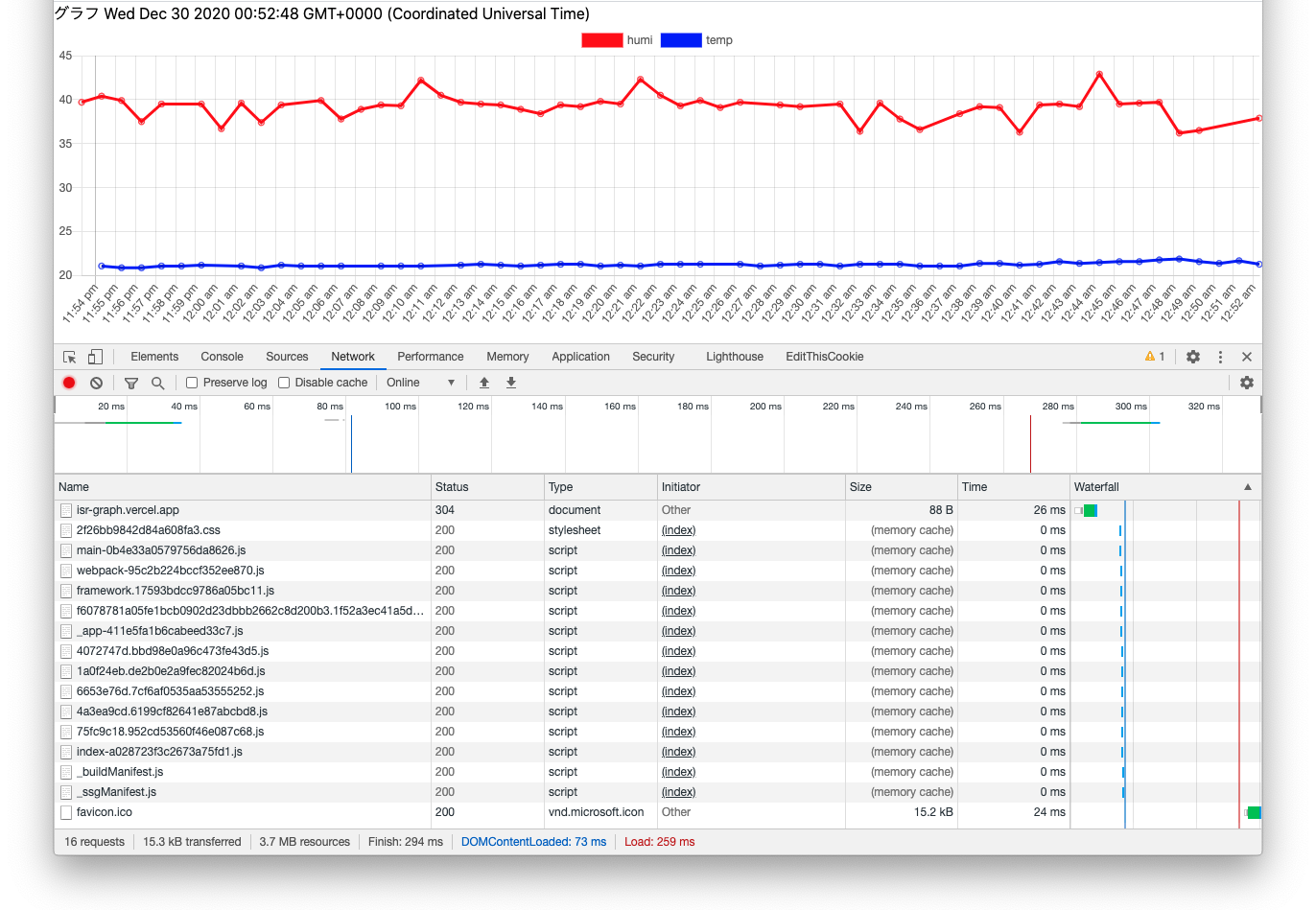
Task: Open the Online throttling dropdown
Action: point(421,383)
